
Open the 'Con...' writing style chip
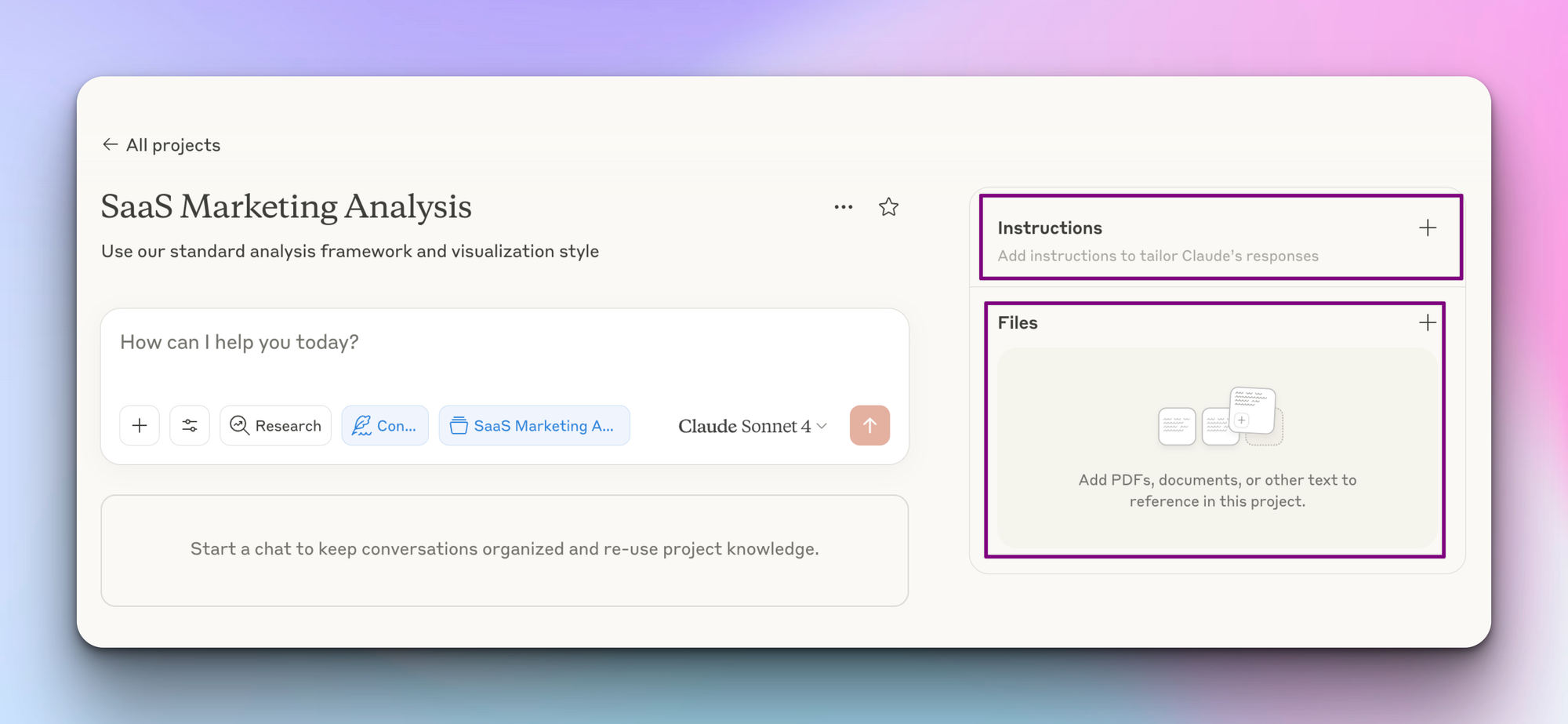coord(385,426)
